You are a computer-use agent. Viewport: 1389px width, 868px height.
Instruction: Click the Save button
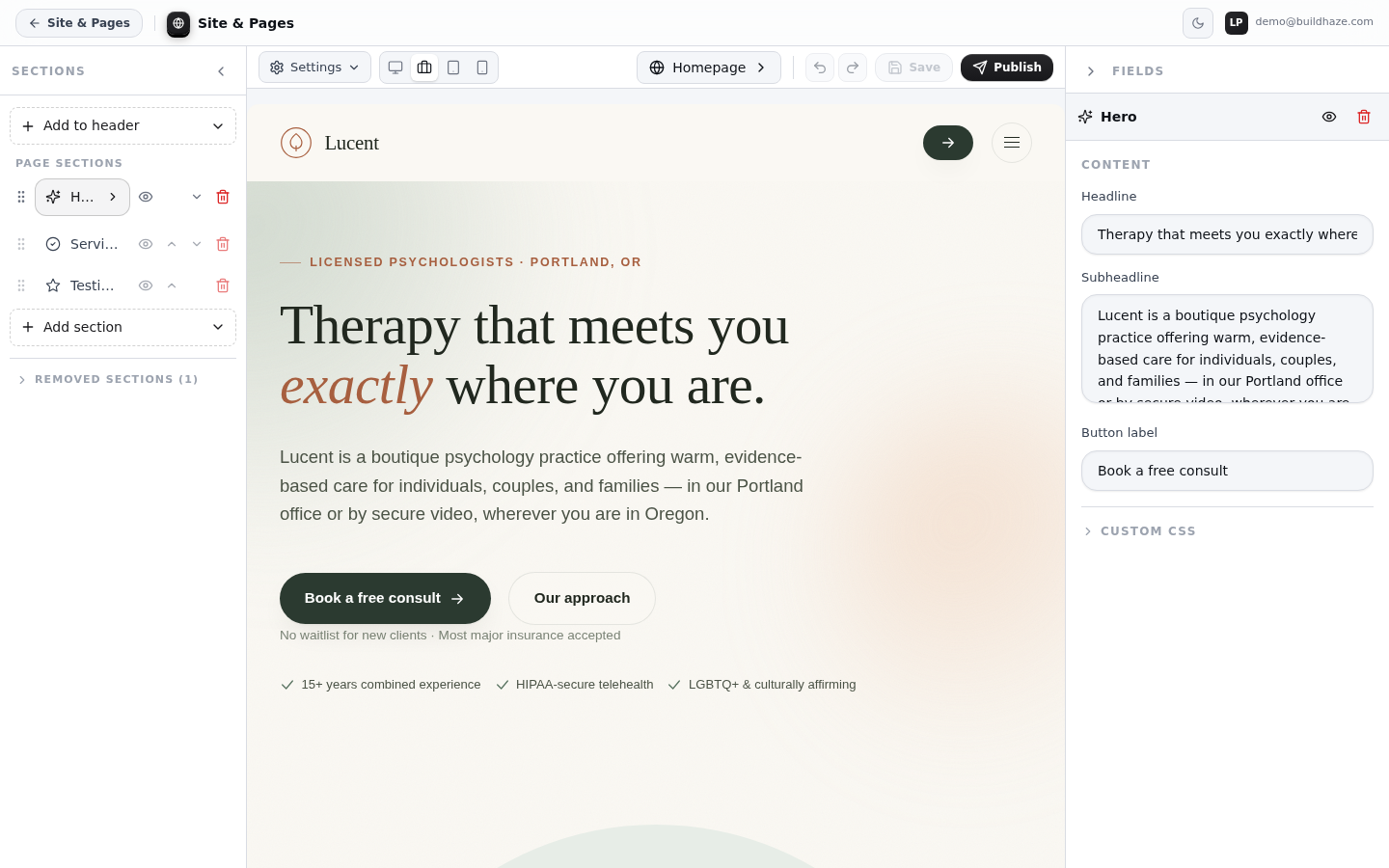pyautogui.click(x=913, y=68)
